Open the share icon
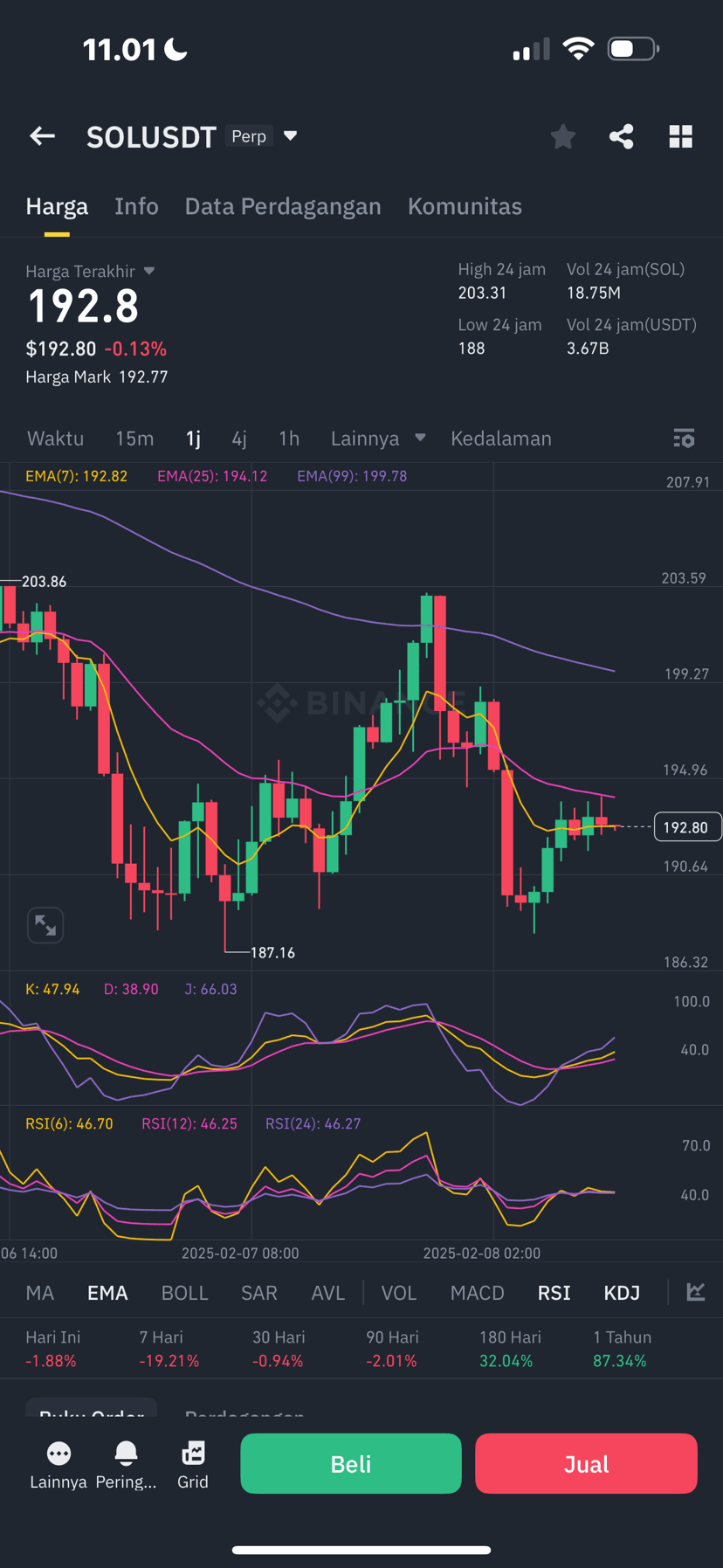This screenshot has height=1568, width=723. point(621,136)
